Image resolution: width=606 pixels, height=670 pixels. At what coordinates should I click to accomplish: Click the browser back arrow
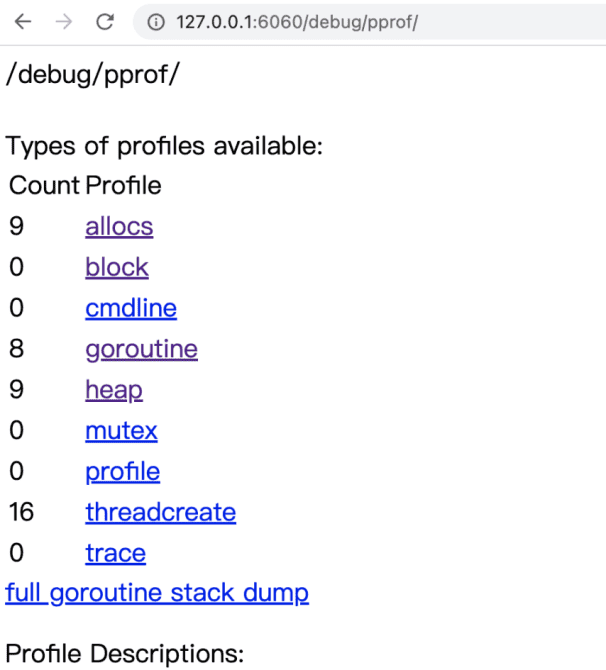click(22, 22)
